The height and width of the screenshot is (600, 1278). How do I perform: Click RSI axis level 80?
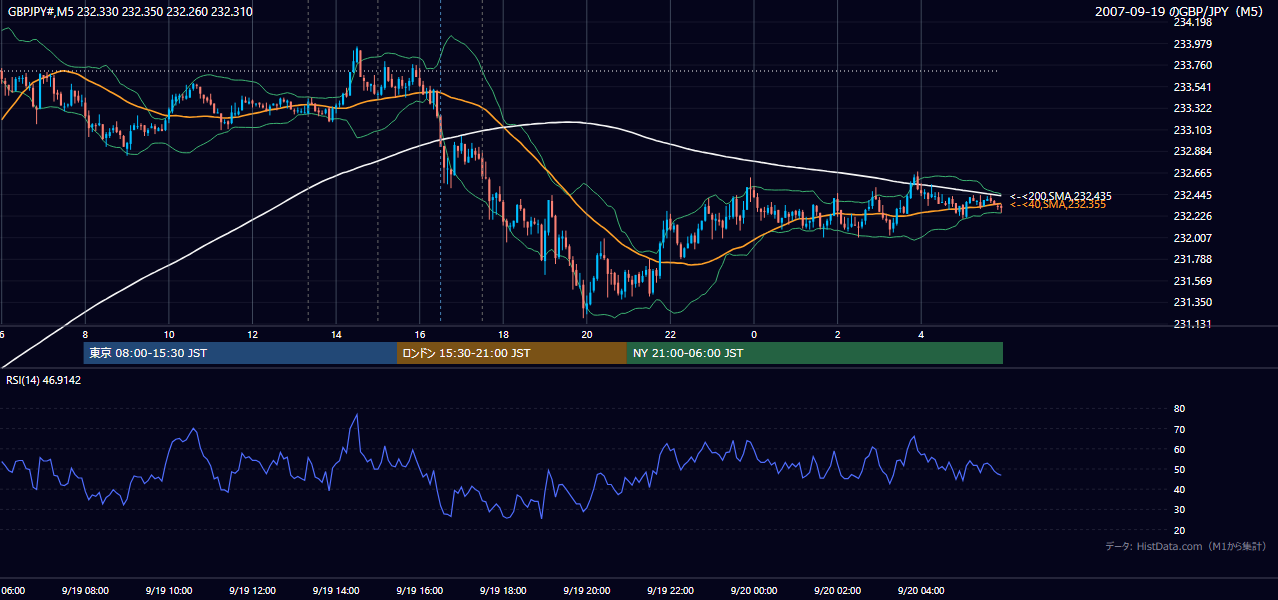point(1179,409)
